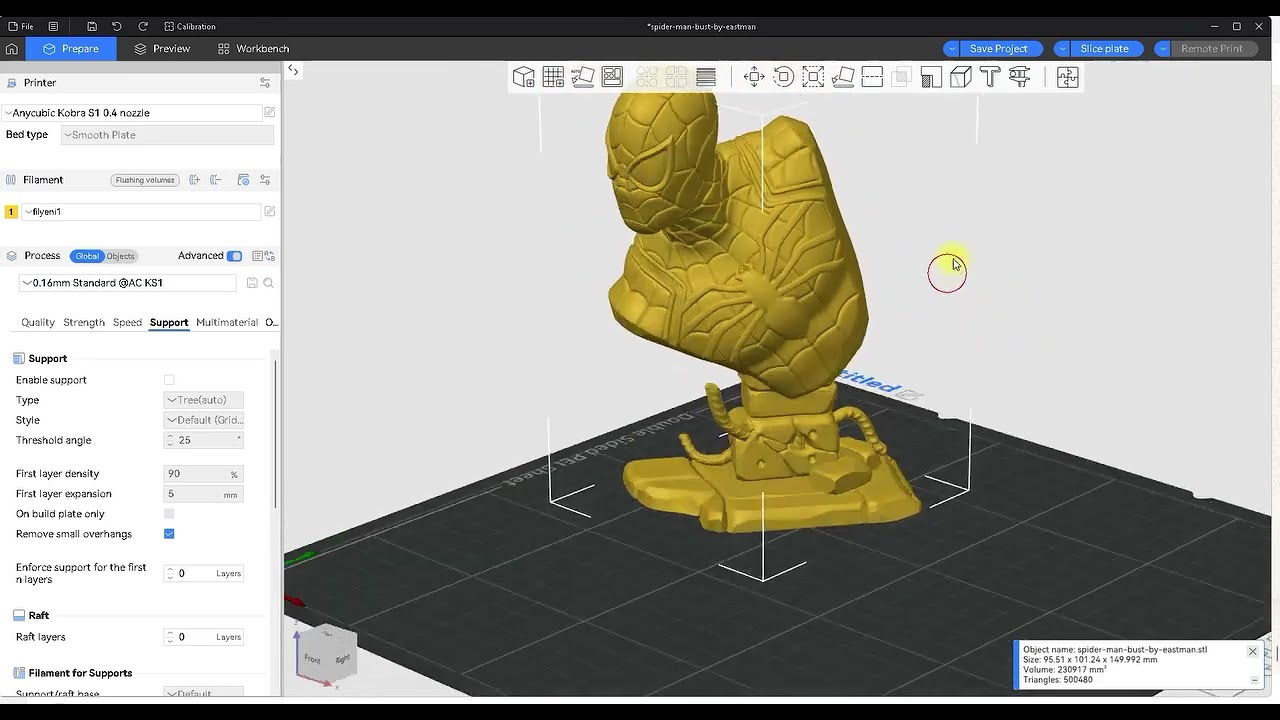The image size is (1280, 720).
Task: Switch process scope to Global
Action: (87, 256)
